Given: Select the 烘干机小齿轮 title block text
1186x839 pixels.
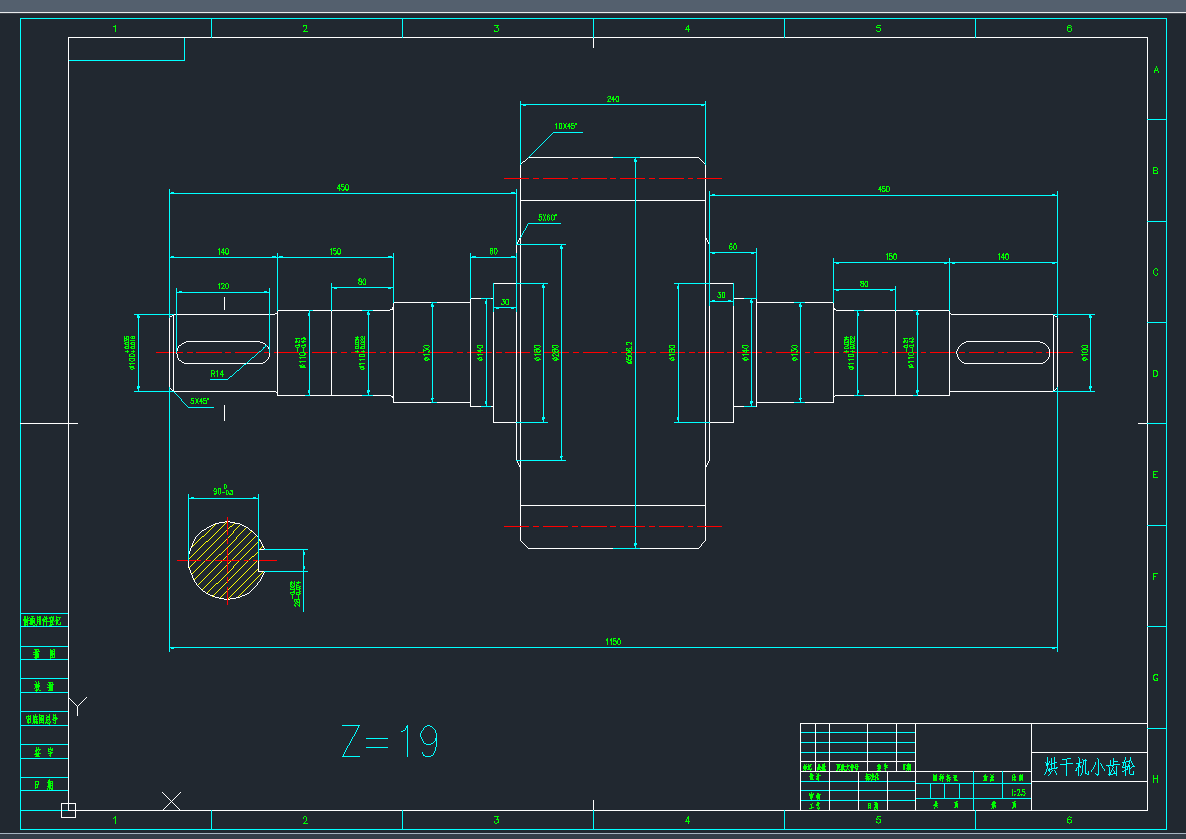Looking at the screenshot, I should [x=1089, y=767].
